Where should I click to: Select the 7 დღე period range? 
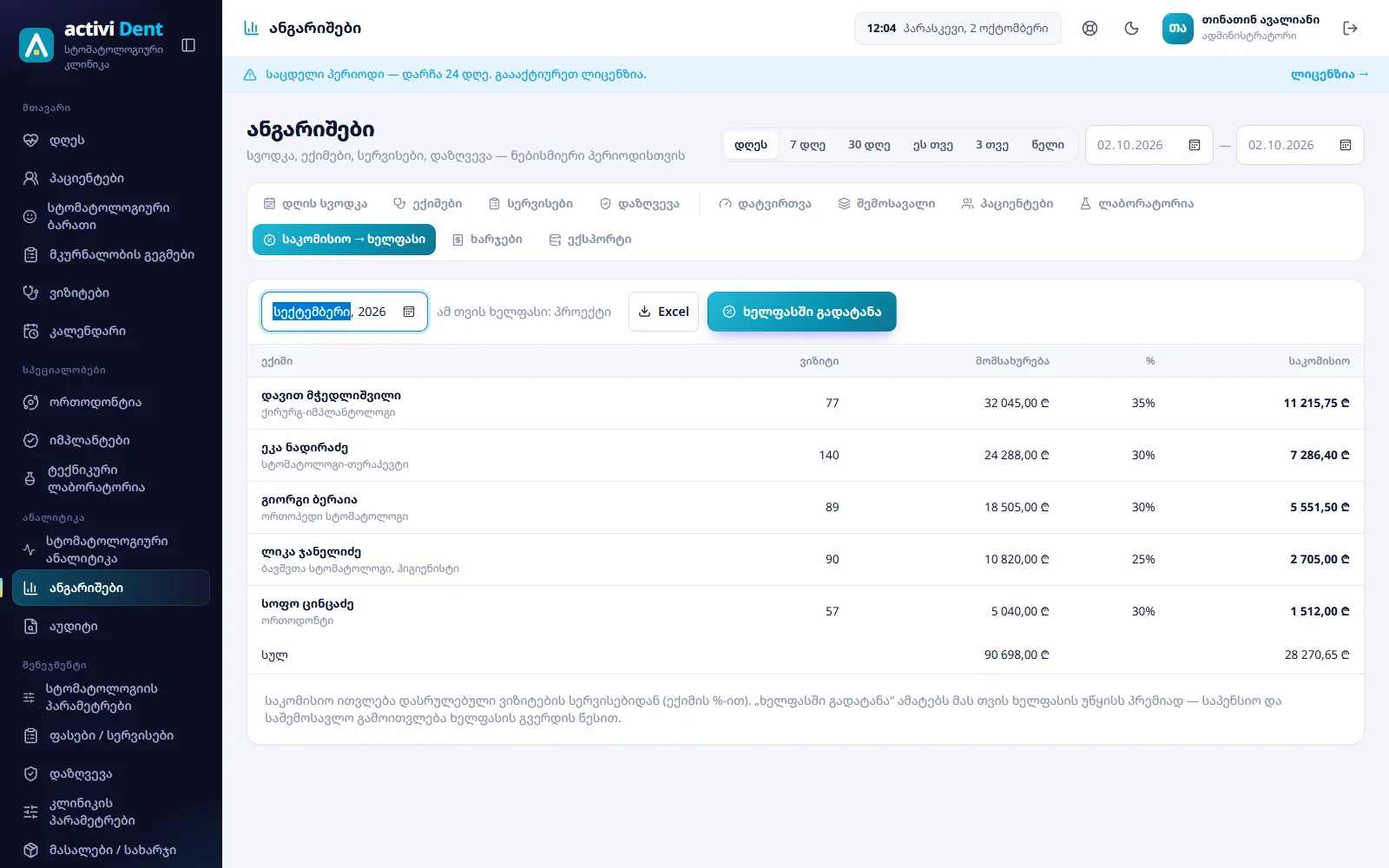pyautogui.click(x=807, y=145)
